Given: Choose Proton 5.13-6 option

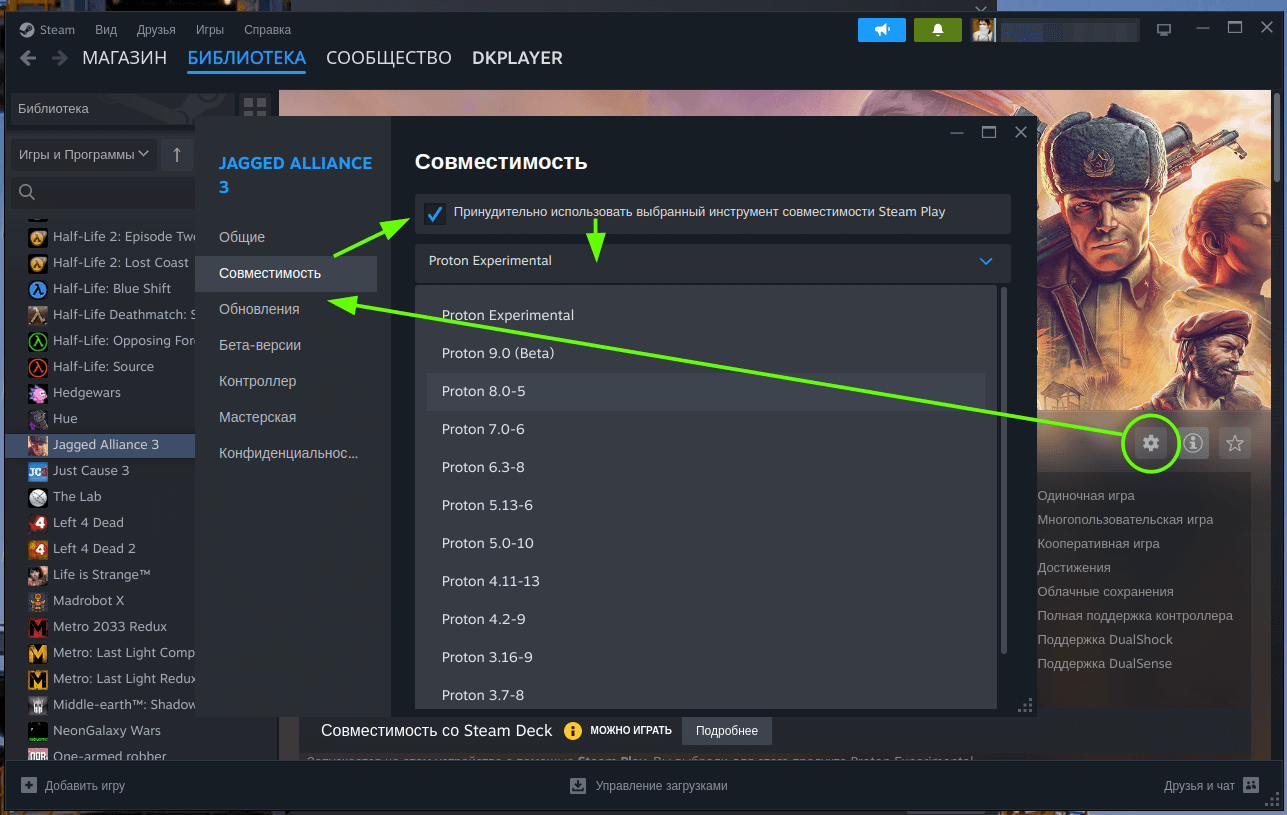Looking at the screenshot, I should (x=706, y=505).
